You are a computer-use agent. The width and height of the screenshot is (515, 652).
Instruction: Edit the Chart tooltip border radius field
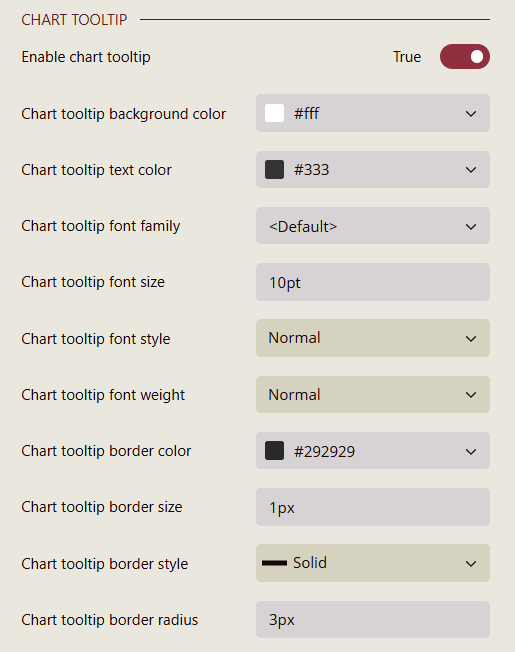[x=373, y=620]
